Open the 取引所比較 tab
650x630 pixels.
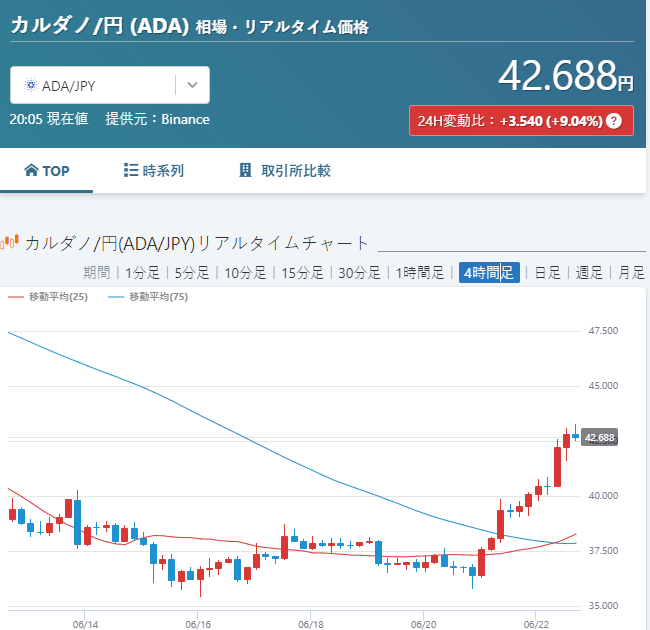tap(285, 171)
